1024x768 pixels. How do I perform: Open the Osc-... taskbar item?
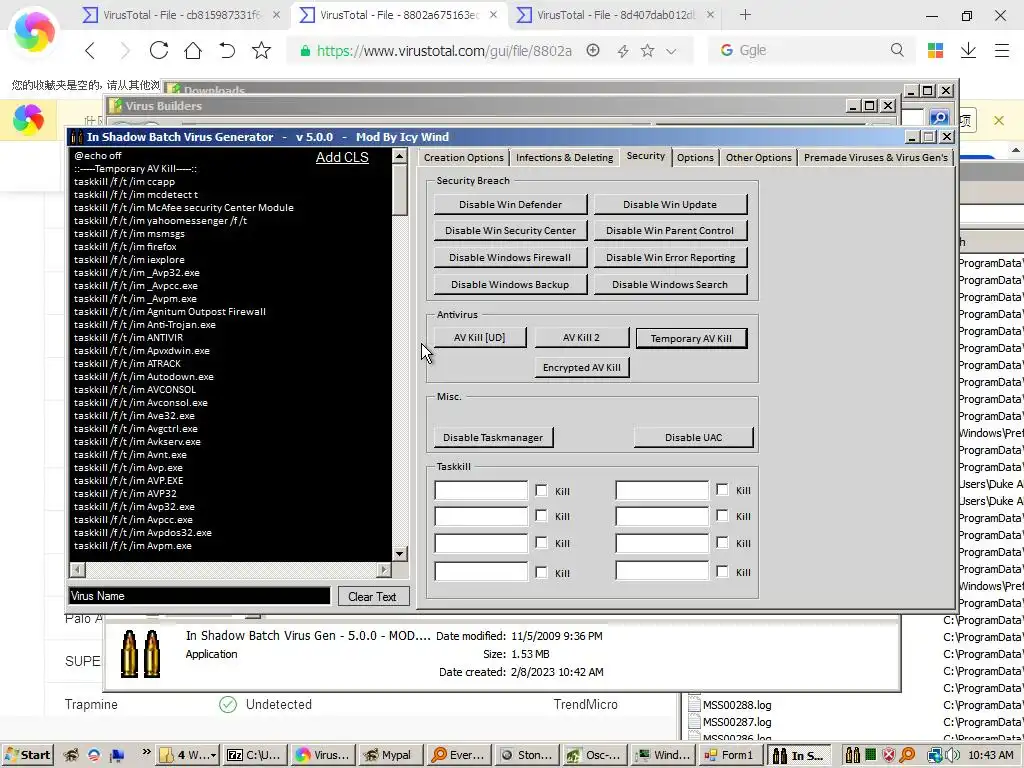594,755
